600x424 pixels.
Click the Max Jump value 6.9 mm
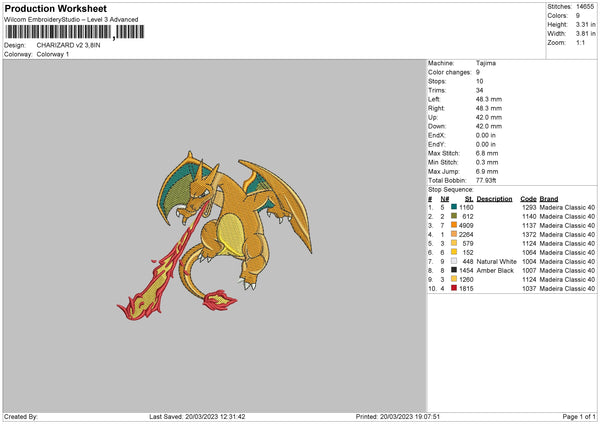pyautogui.click(x=487, y=171)
